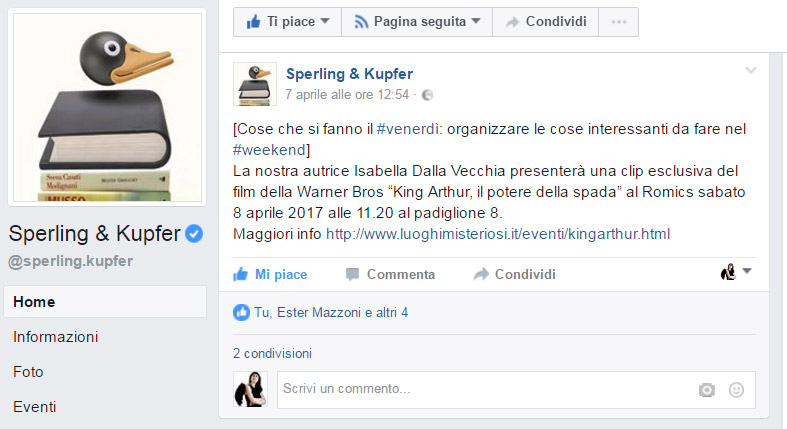Open the emoji smiley picker in comment box

click(736, 390)
